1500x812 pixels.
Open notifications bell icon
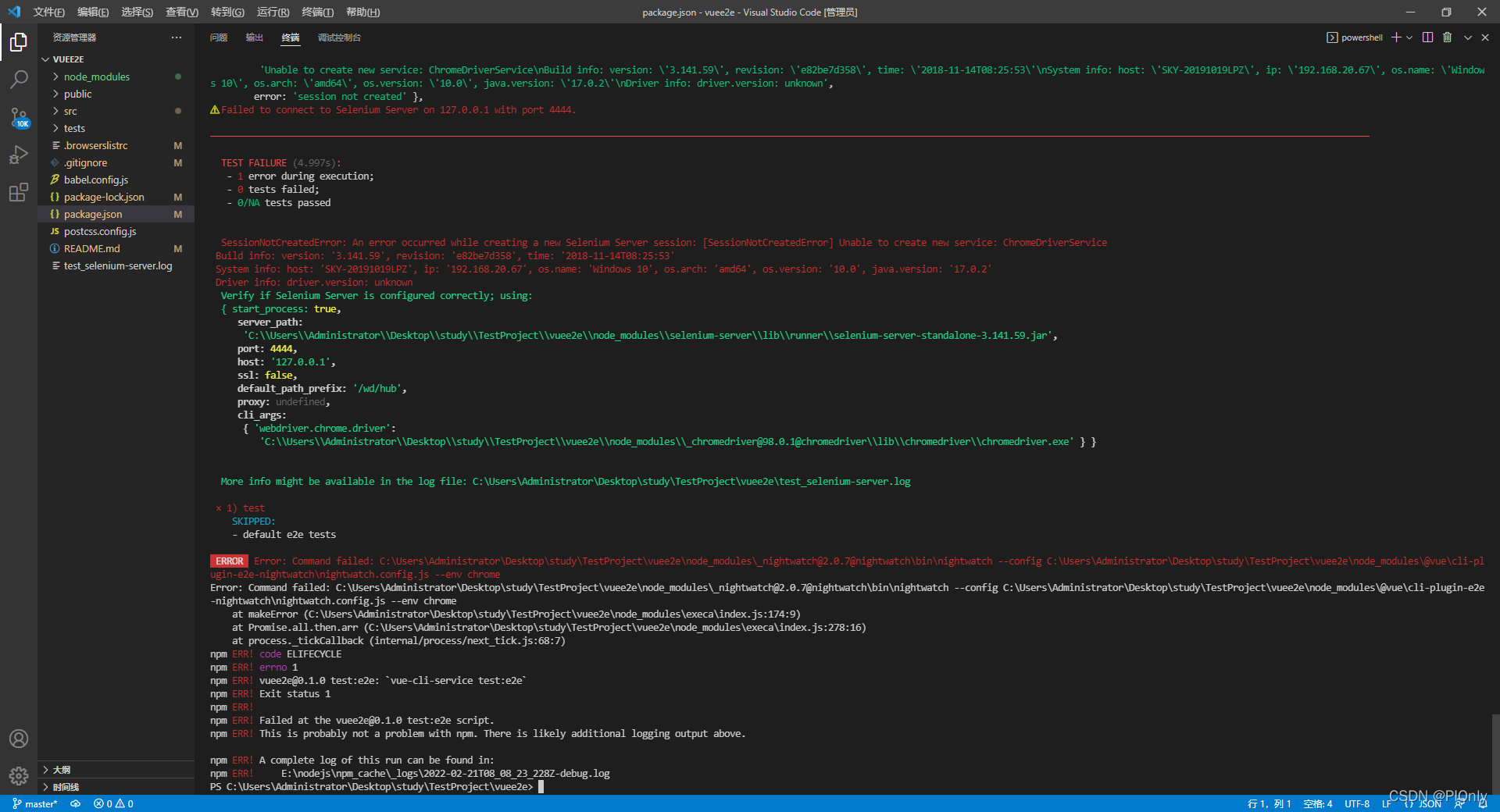[x=1483, y=803]
